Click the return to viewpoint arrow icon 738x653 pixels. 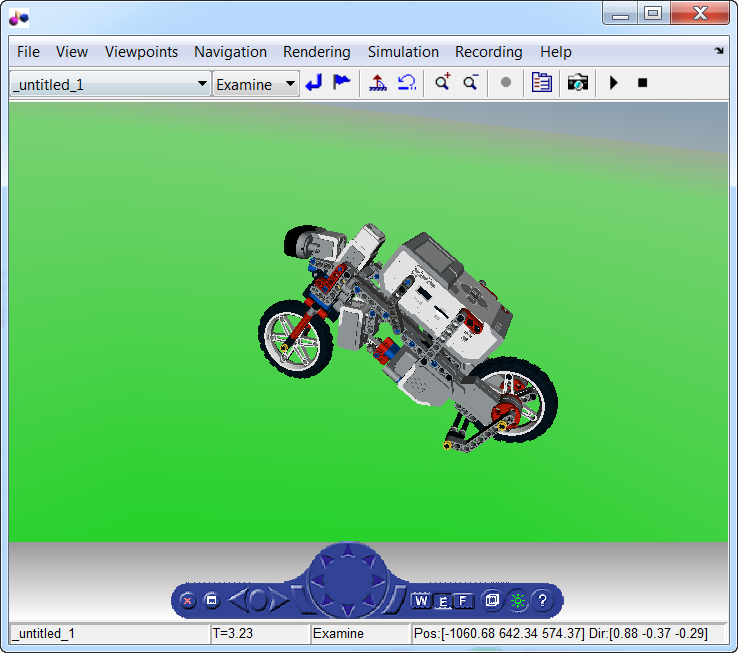pyautogui.click(x=314, y=83)
